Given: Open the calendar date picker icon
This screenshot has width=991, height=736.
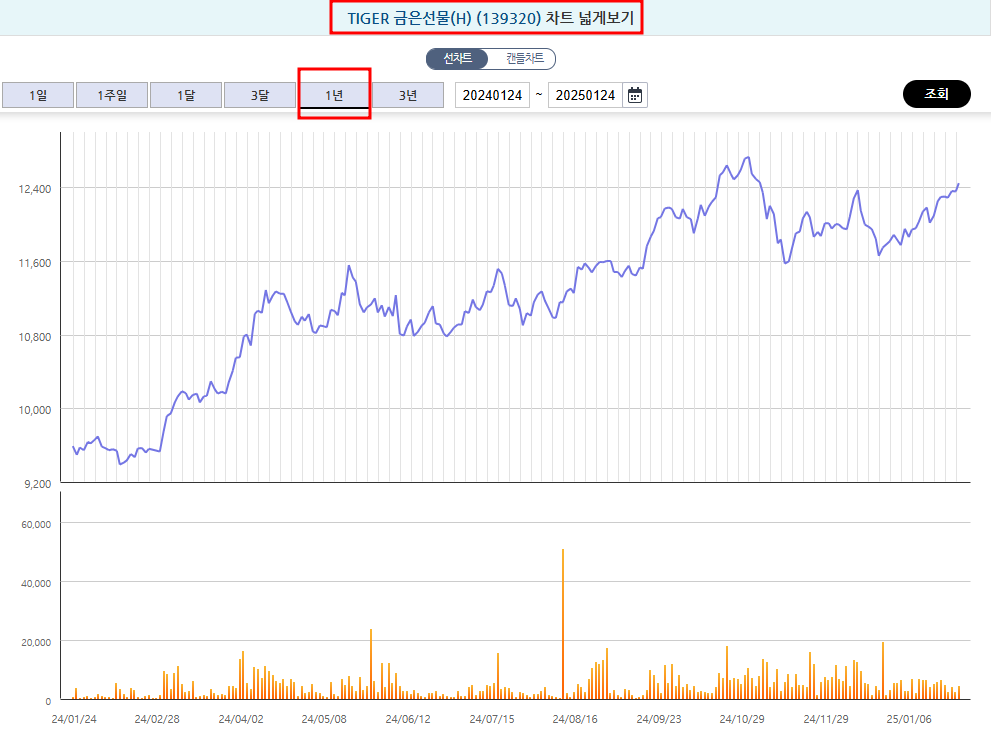Looking at the screenshot, I should pos(635,95).
